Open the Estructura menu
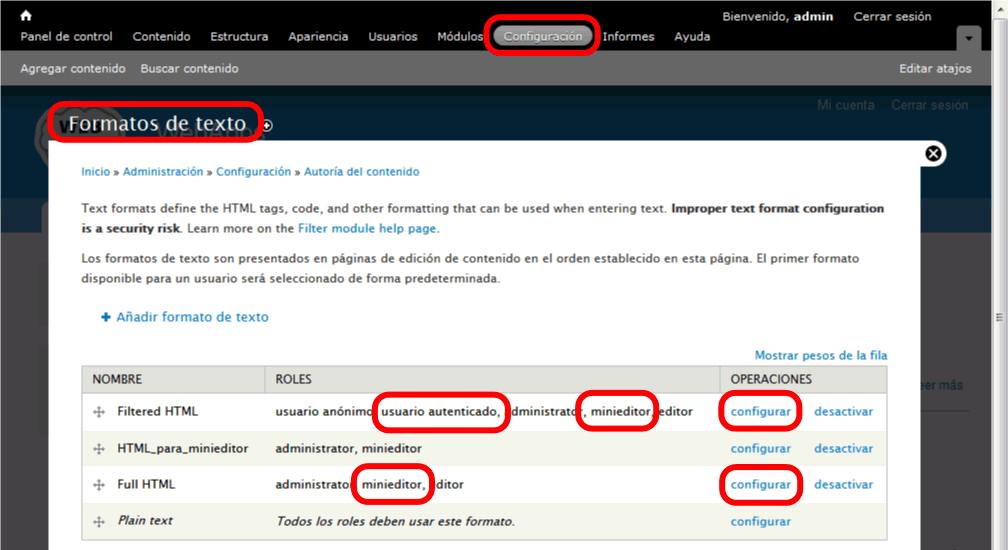The width and height of the screenshot is (1008, 550). [x=239, y=37]
